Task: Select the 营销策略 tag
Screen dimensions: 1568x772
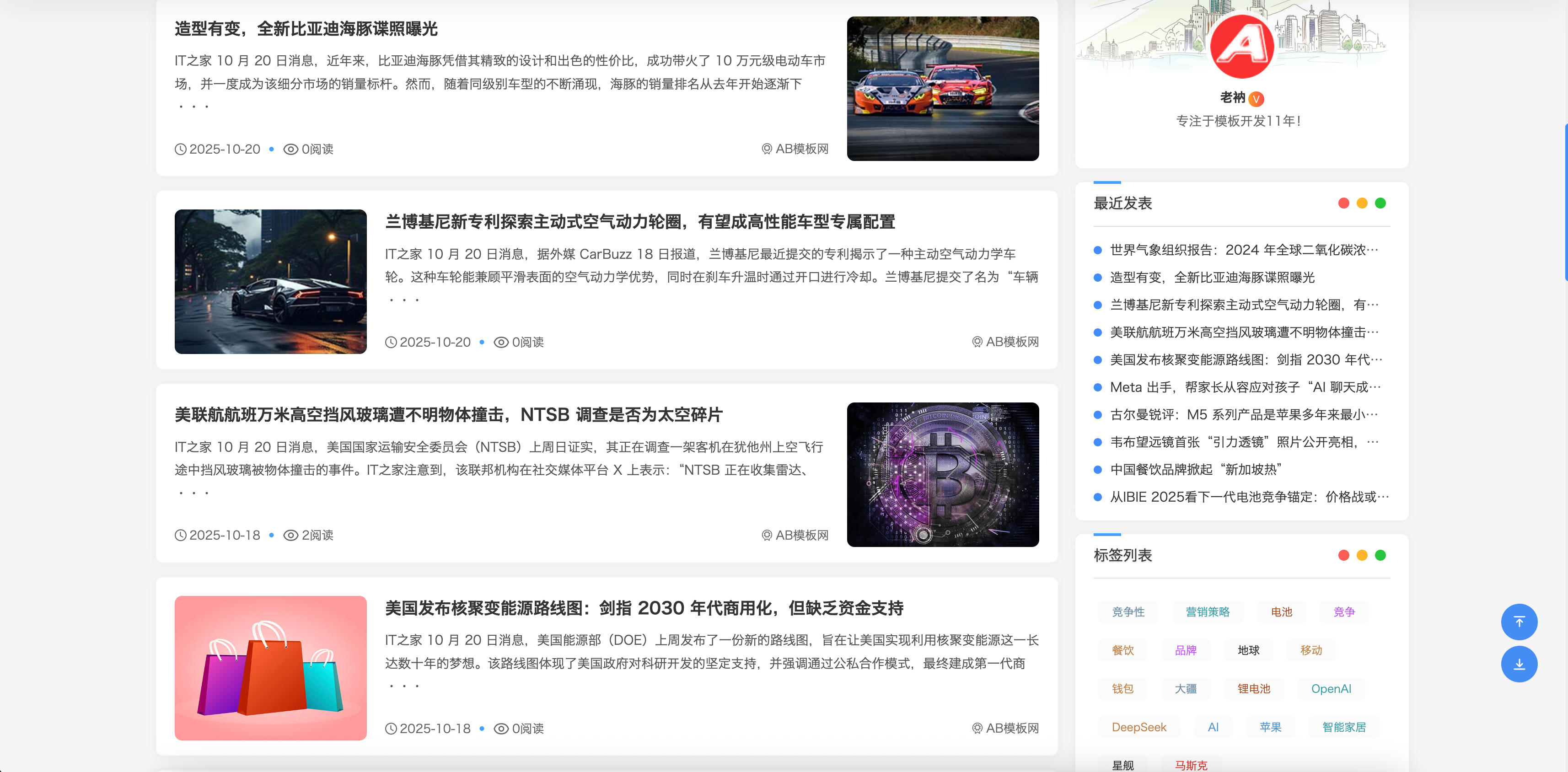Action: [x=1208, y=612]
